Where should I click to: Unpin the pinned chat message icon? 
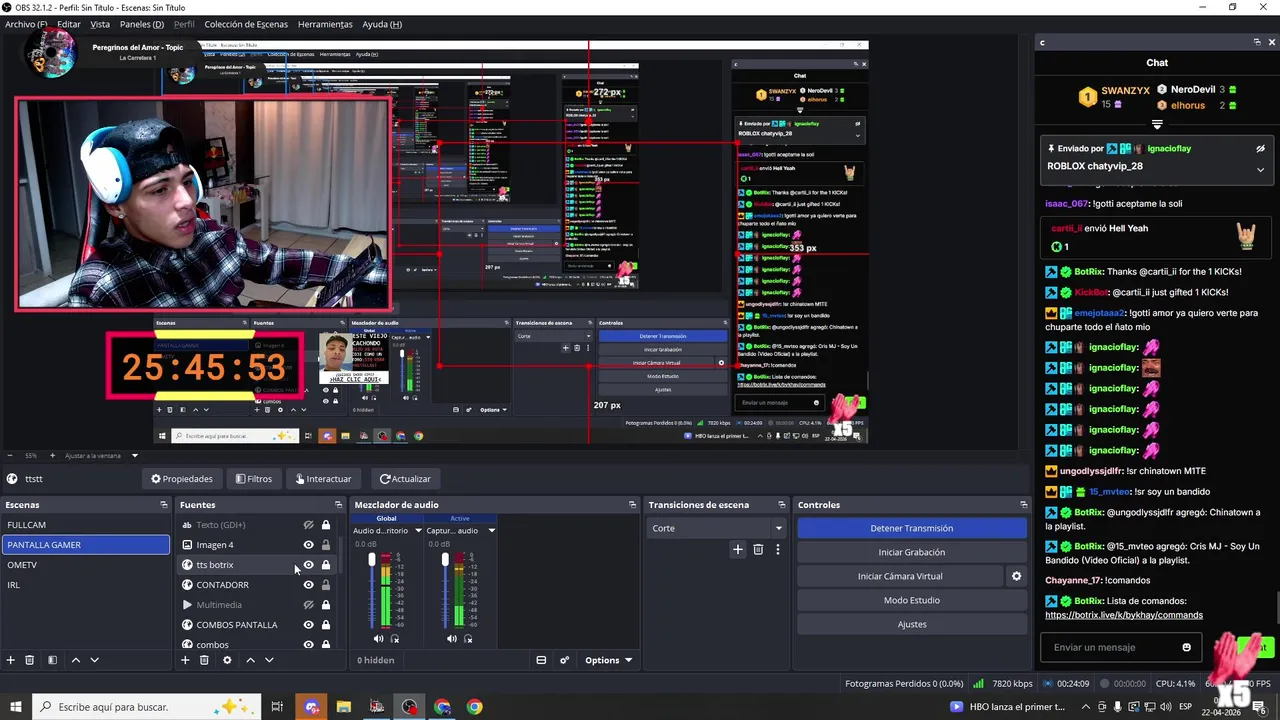point(1260,148)
